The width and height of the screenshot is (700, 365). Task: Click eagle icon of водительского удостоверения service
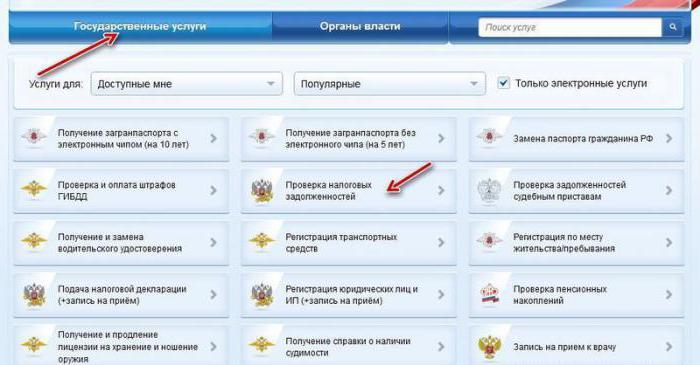click(x=34, y=241)
